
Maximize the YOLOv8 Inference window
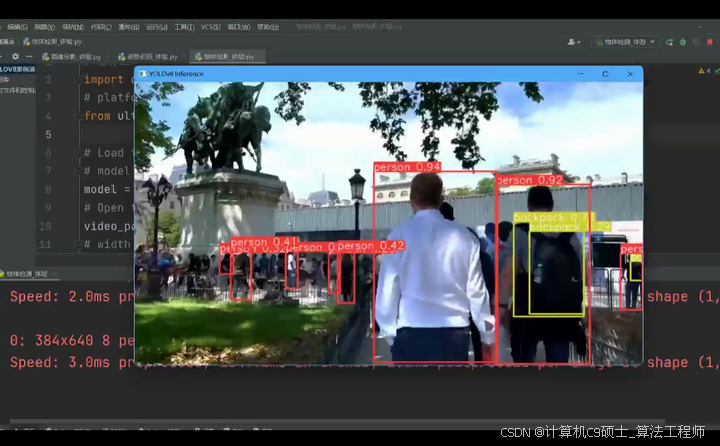tap(605, 74)
